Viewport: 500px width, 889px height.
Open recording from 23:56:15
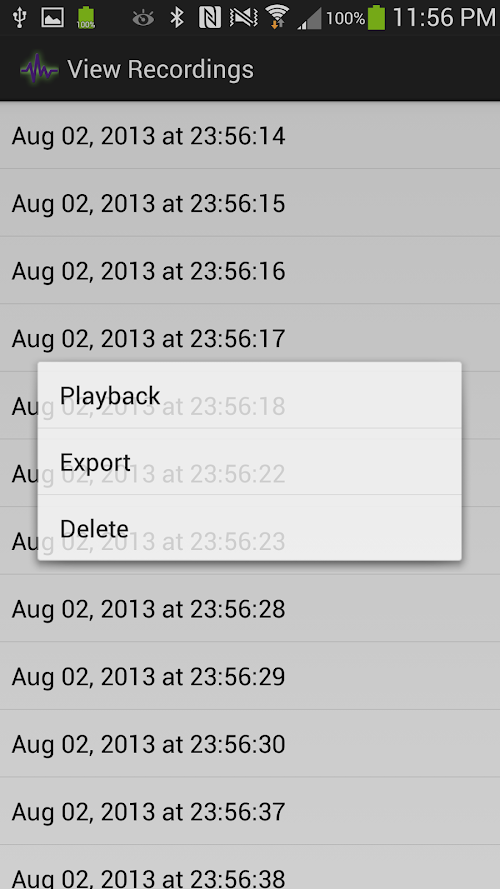pos(250,203)
